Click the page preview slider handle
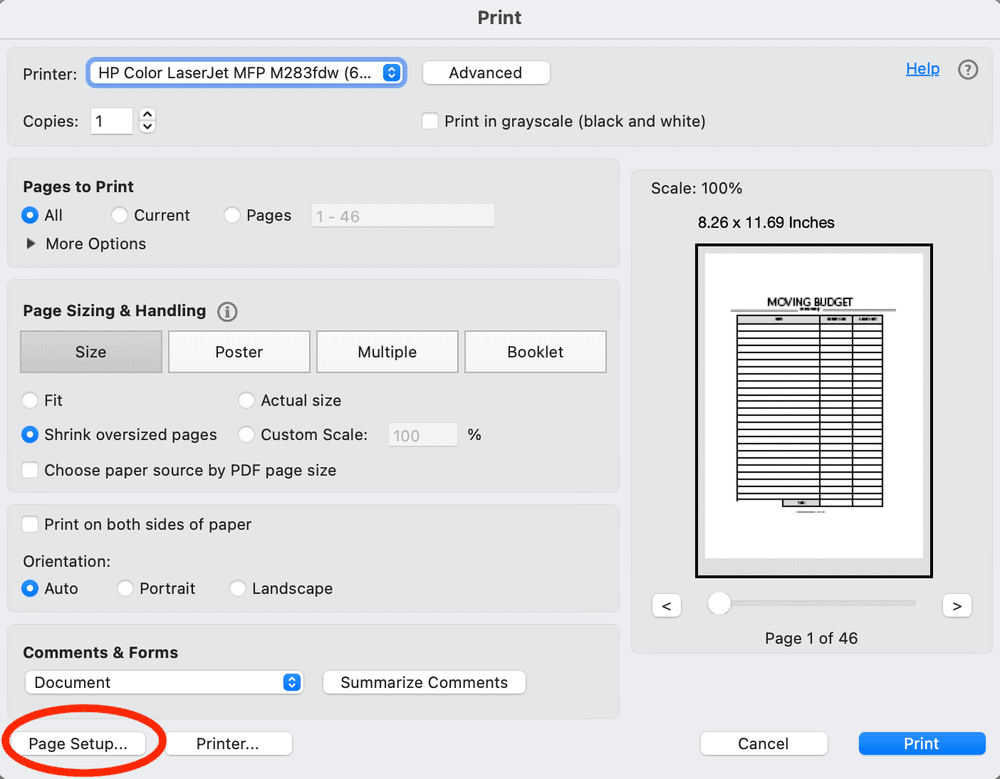This screenshot has width=1000, height=779. [717, 603]
